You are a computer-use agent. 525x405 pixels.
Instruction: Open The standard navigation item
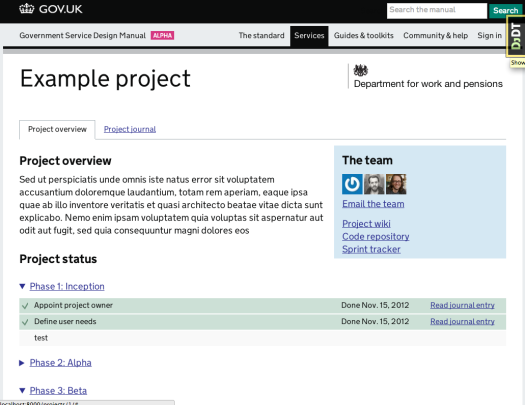pyautogui.click(x=261, y=35)
